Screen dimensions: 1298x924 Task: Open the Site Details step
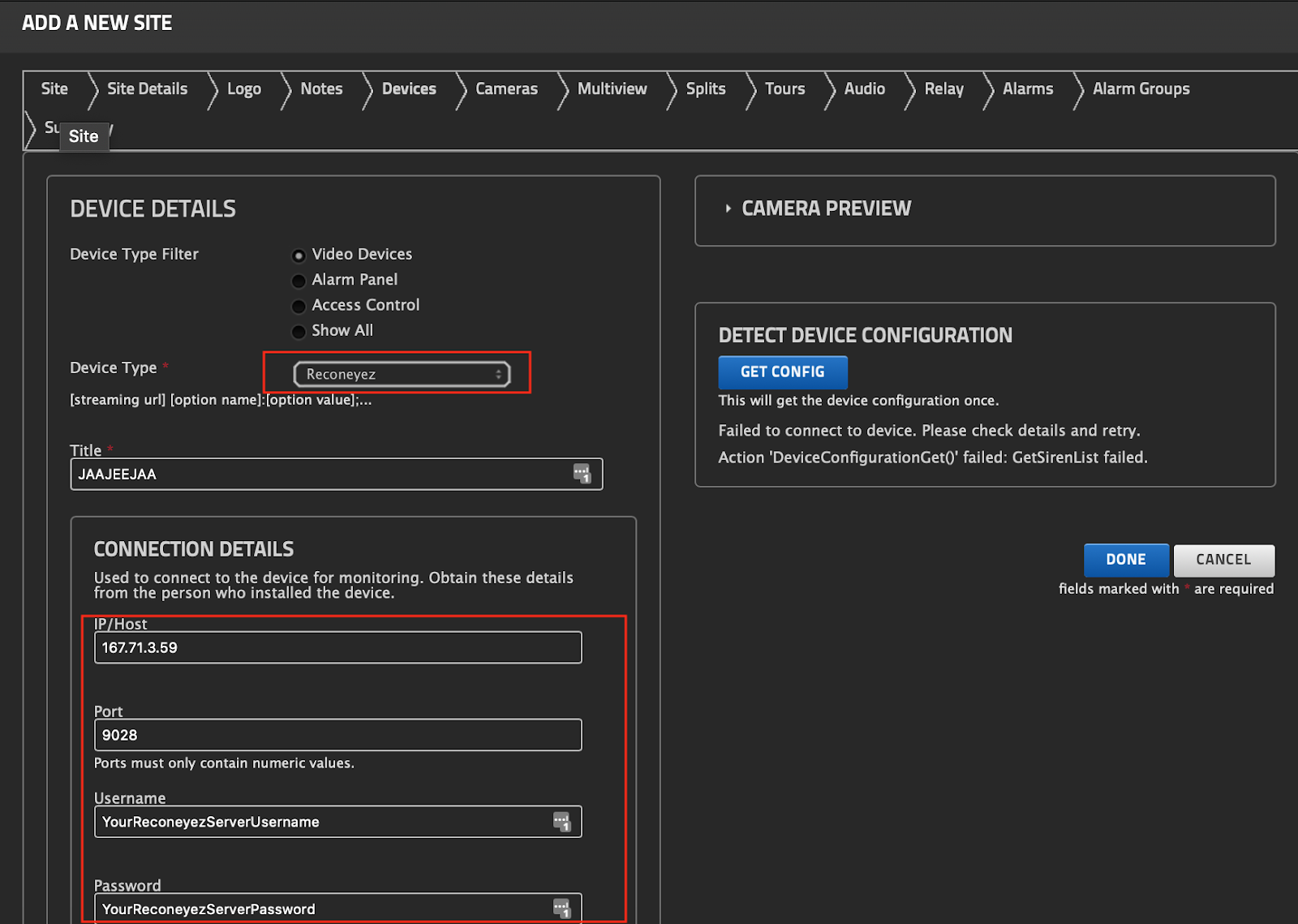[x=147, y=88]
